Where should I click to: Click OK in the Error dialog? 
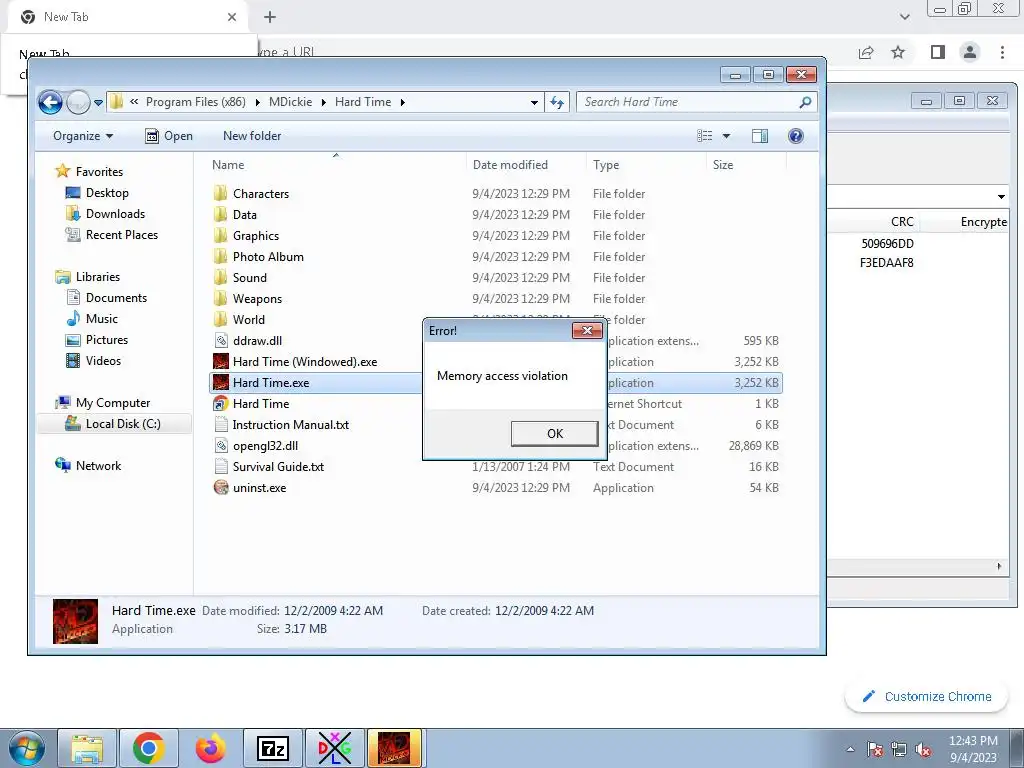click(554, 434)
